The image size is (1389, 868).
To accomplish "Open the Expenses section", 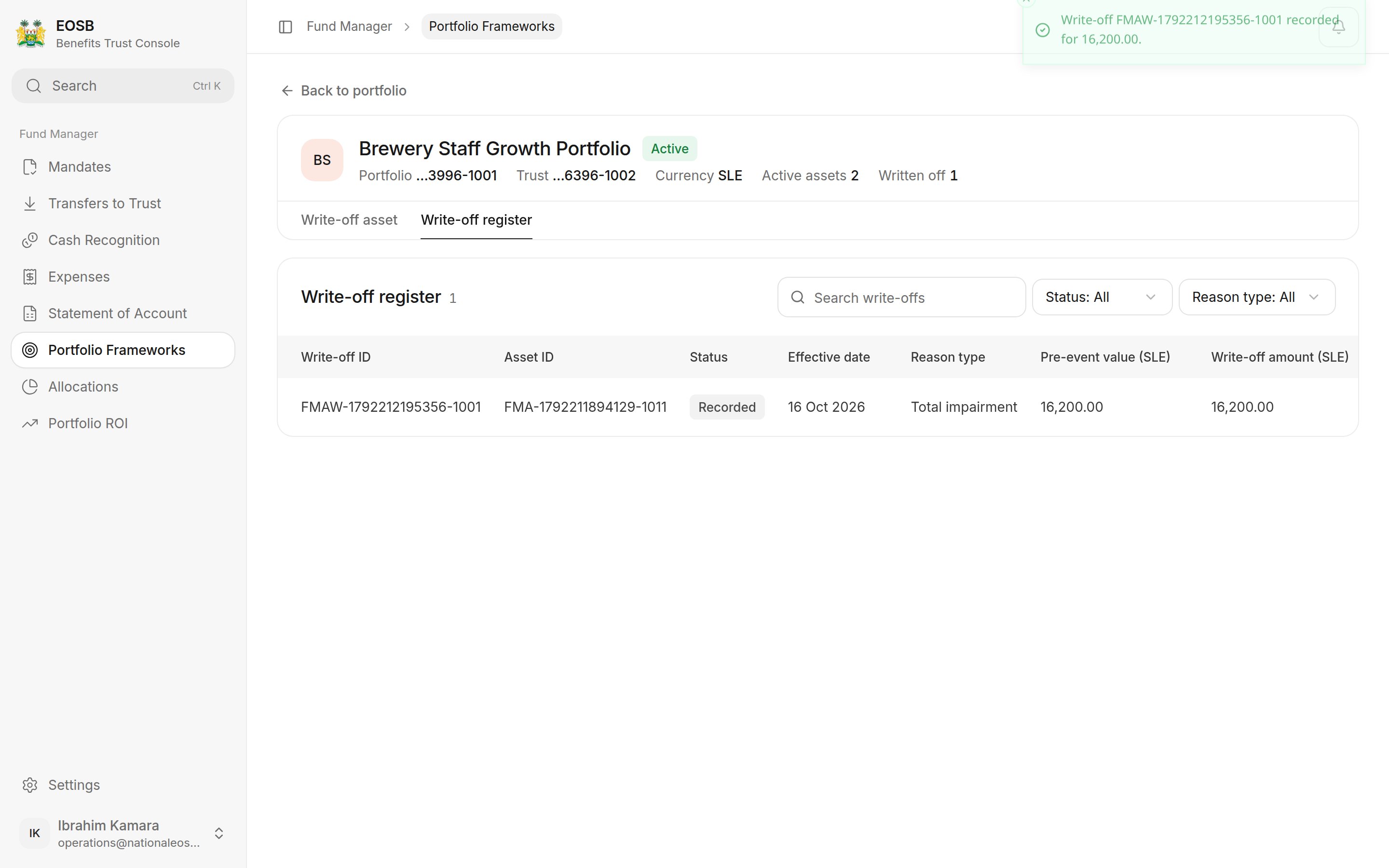I will [x=123, y=277].
